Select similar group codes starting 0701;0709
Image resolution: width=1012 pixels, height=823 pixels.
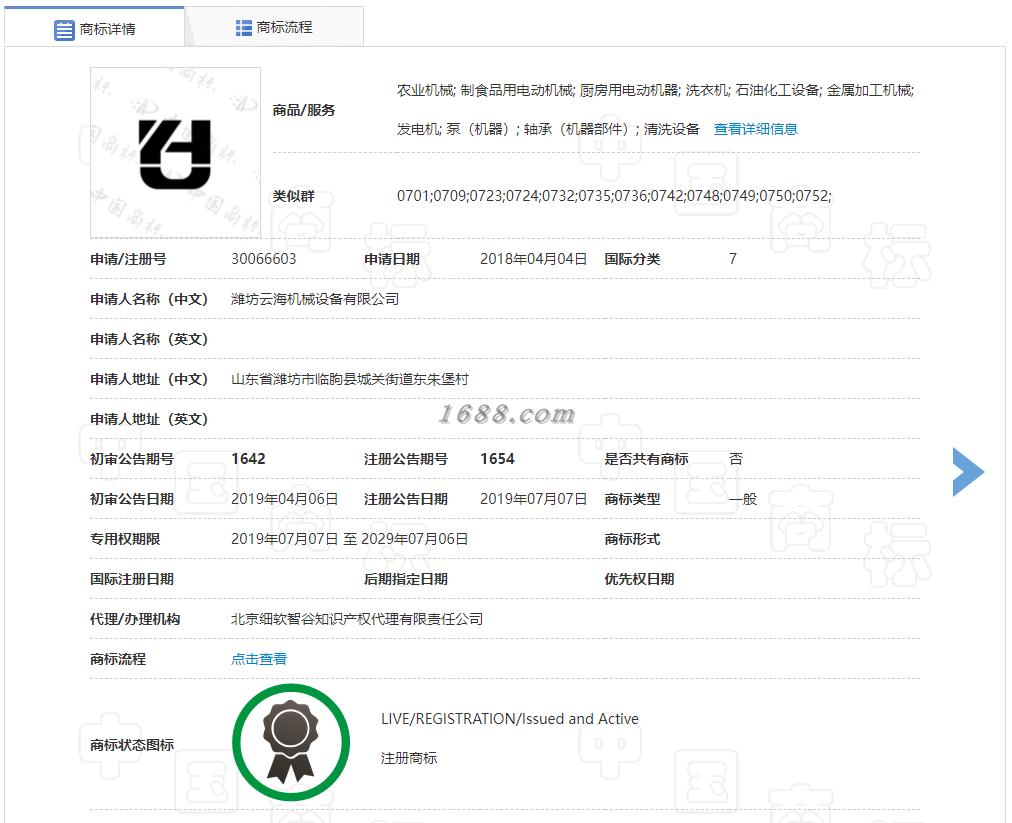click(x=614, y=196)
